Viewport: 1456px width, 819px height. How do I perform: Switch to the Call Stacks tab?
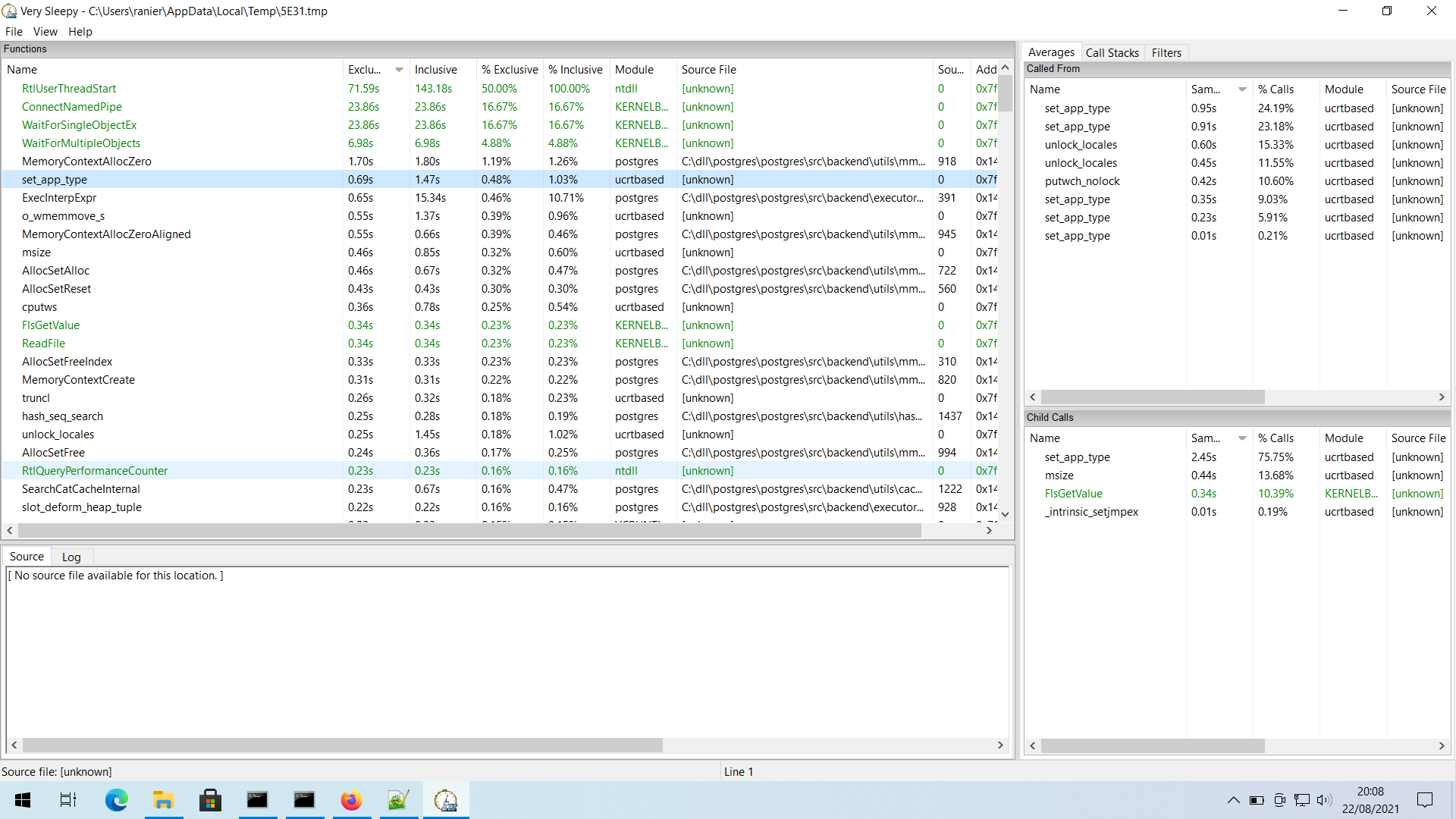(x=1112, y=52)
